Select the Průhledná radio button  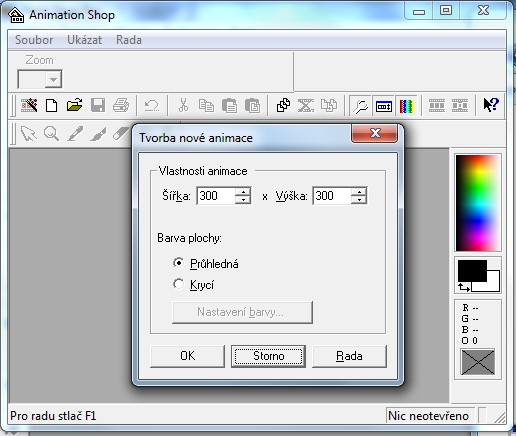click(179, 263)
